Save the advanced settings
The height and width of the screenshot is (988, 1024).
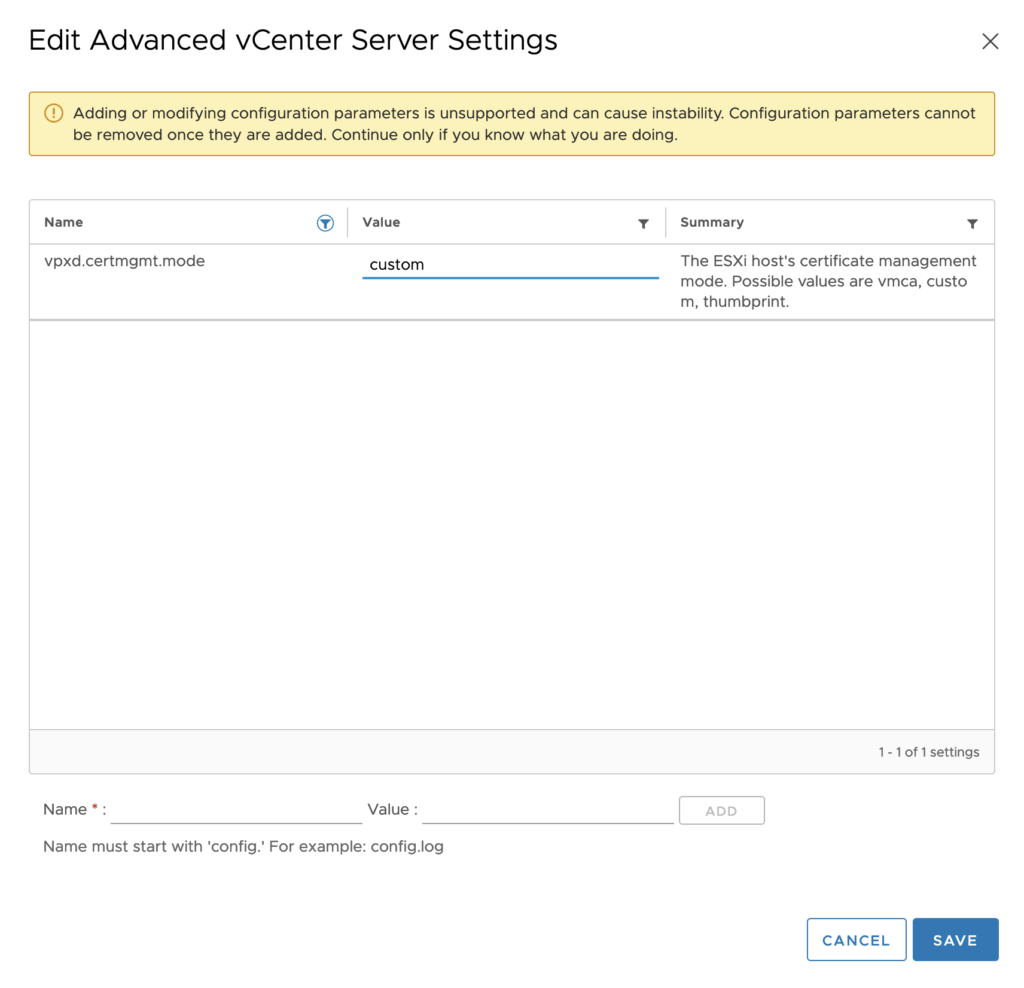955,940
